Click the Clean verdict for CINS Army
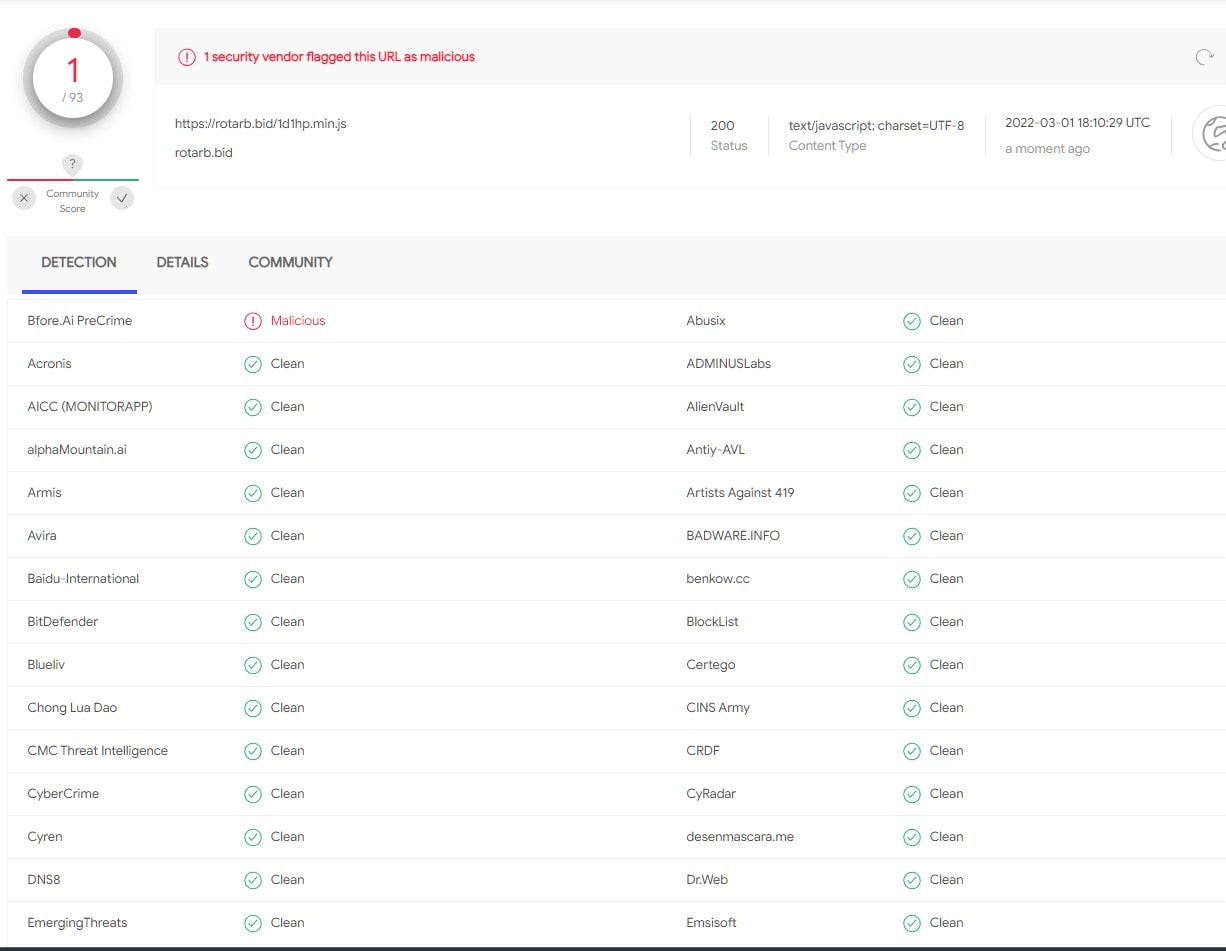The image size is (1226, 951). coord(947,708)
